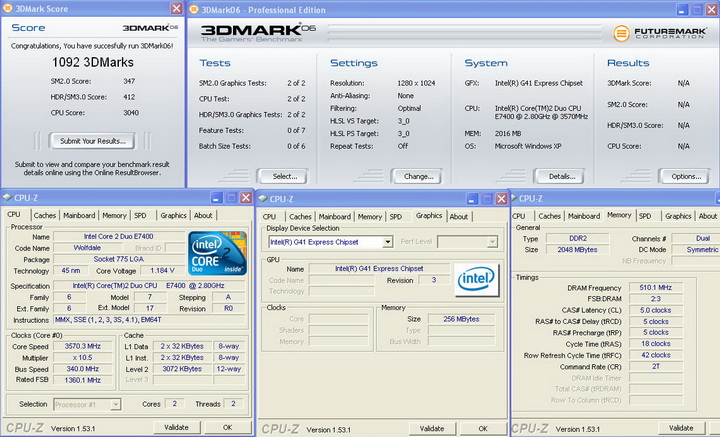Close the middle CPU-Z window
This screenshot has height=437, width=720.
(x=501, y=199)
